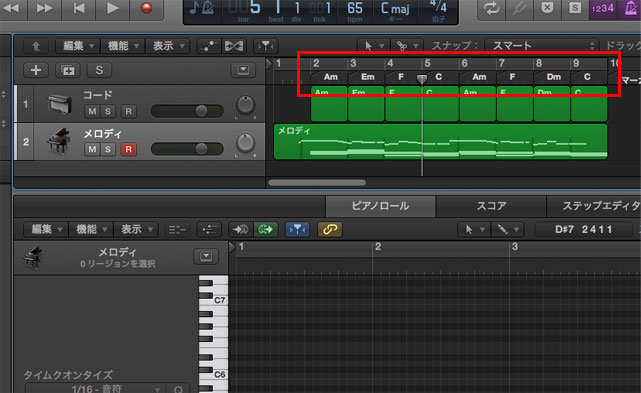
Task: Solo the コード track
Action: coord(108,111)
